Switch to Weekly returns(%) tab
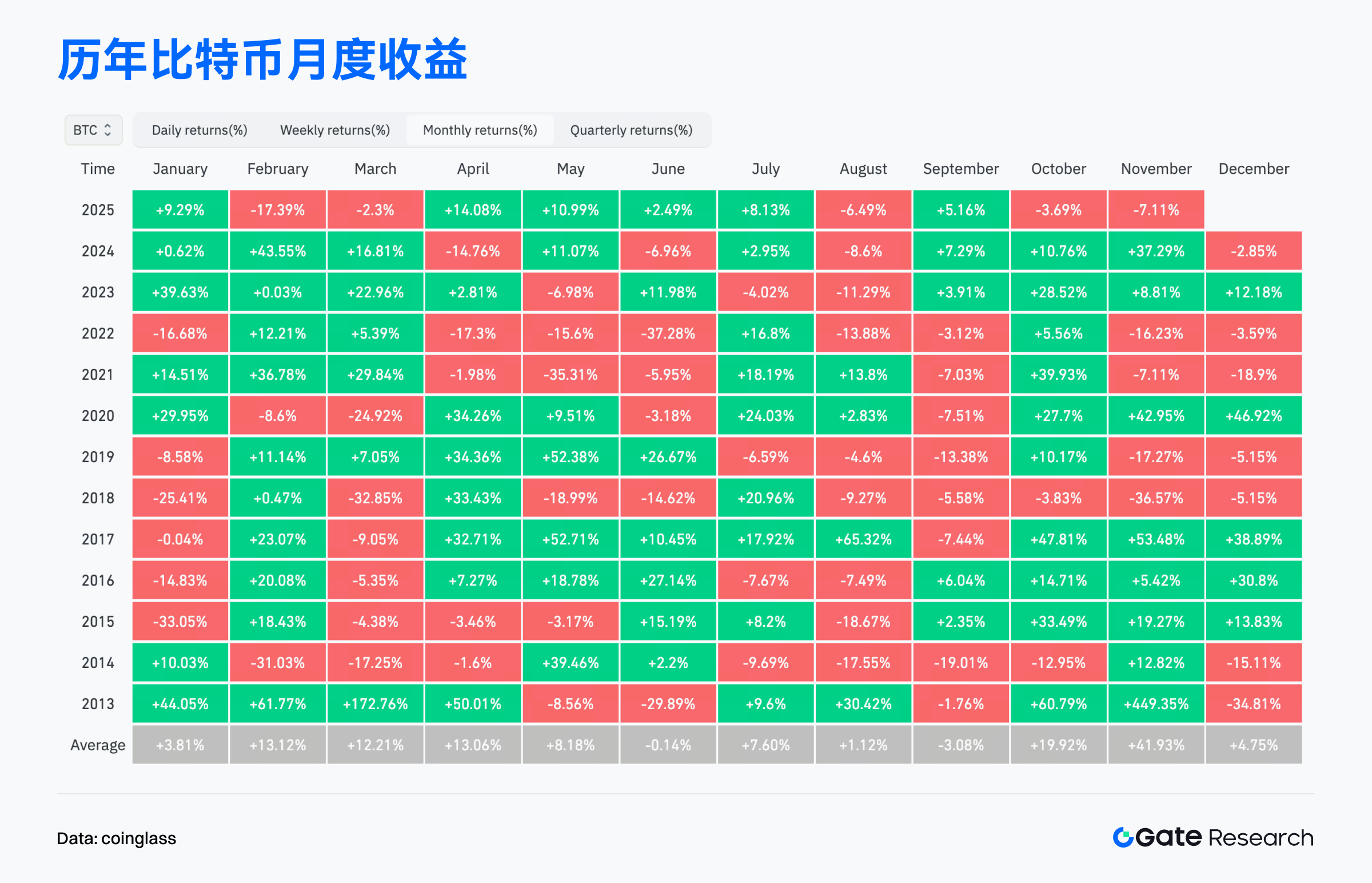 coord(334,130)
